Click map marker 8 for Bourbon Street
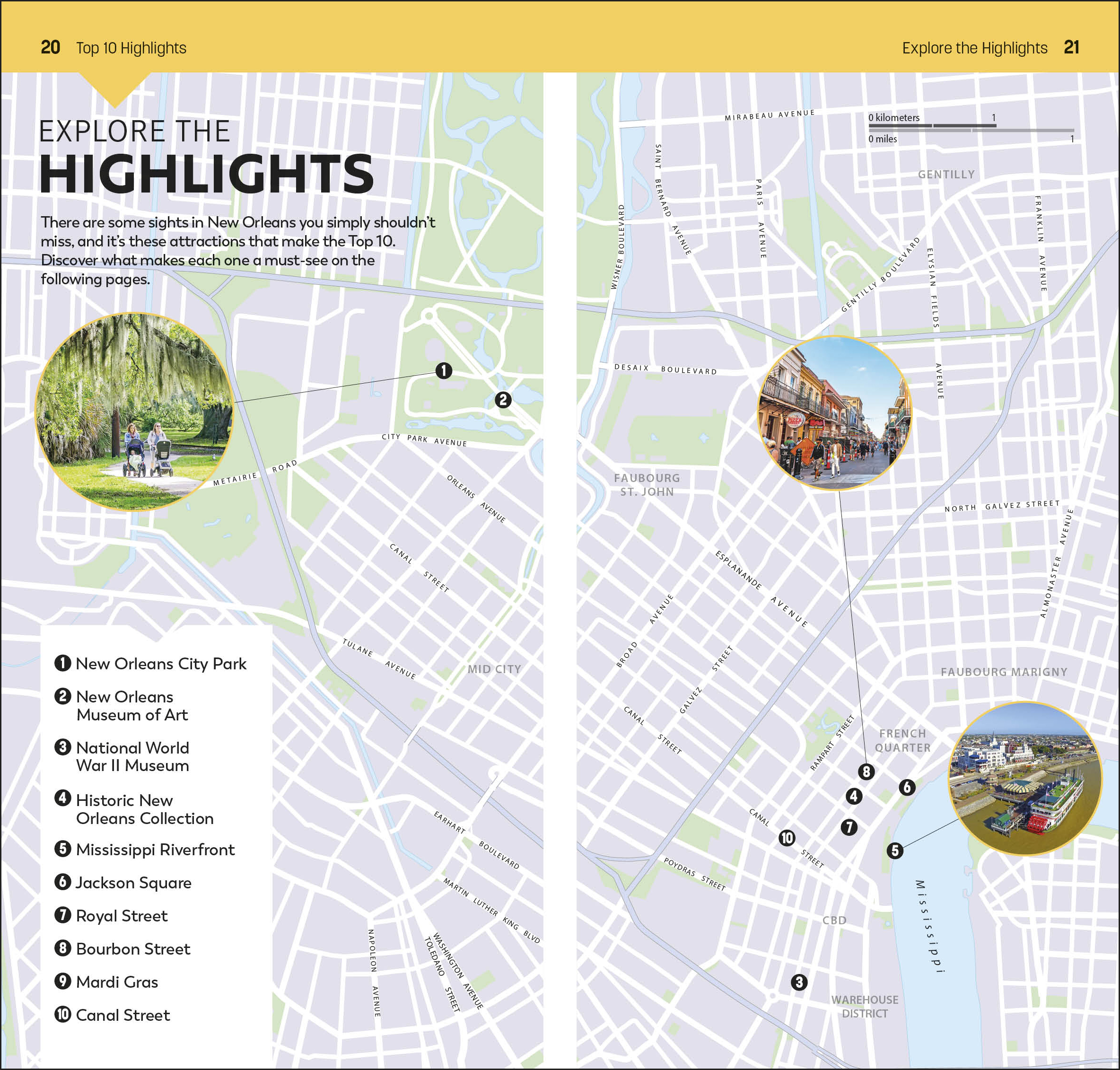Image resolution: width=1120 pixels, height=1070 pixels. pos(866,772)
